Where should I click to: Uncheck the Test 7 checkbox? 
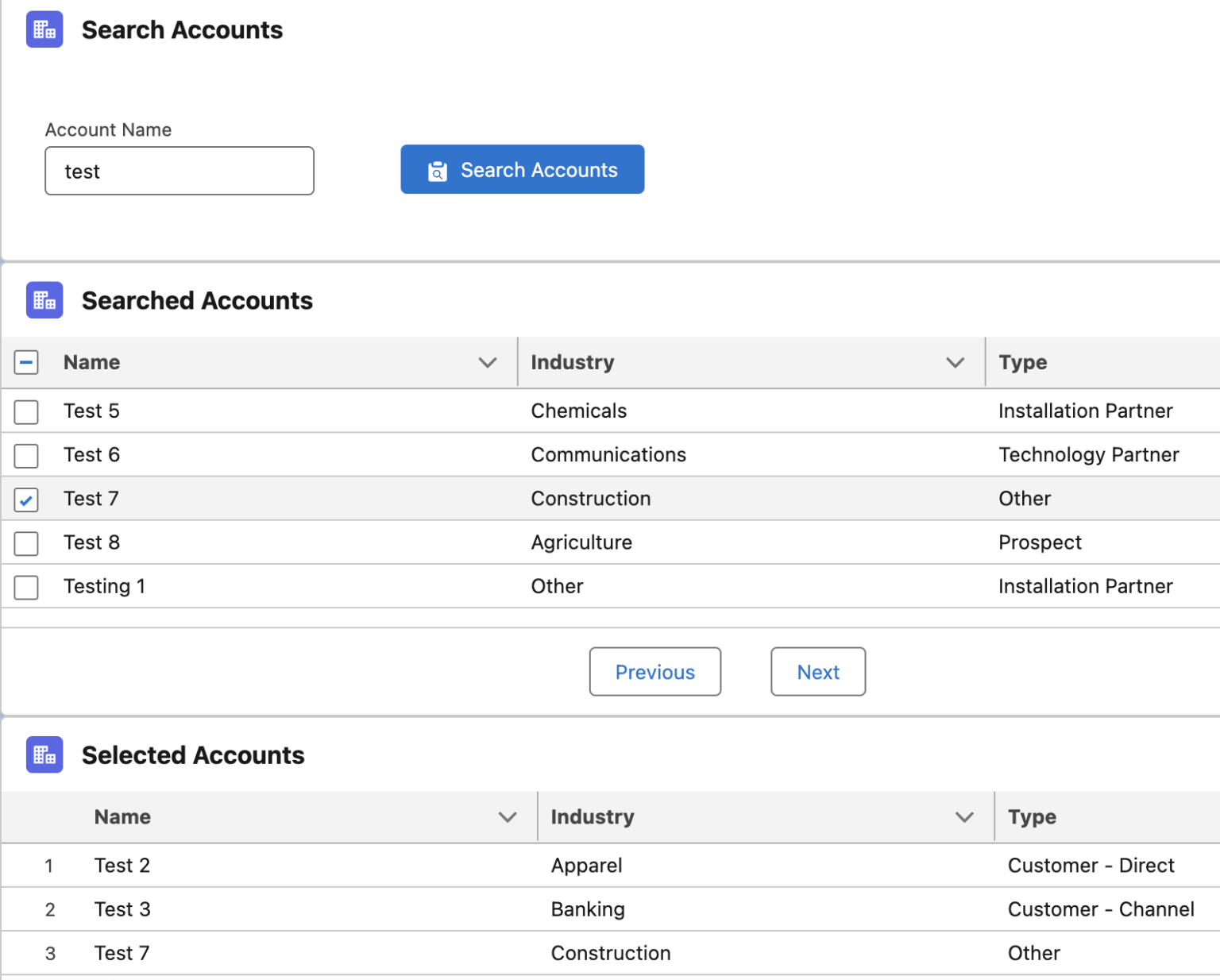point(26,500)
